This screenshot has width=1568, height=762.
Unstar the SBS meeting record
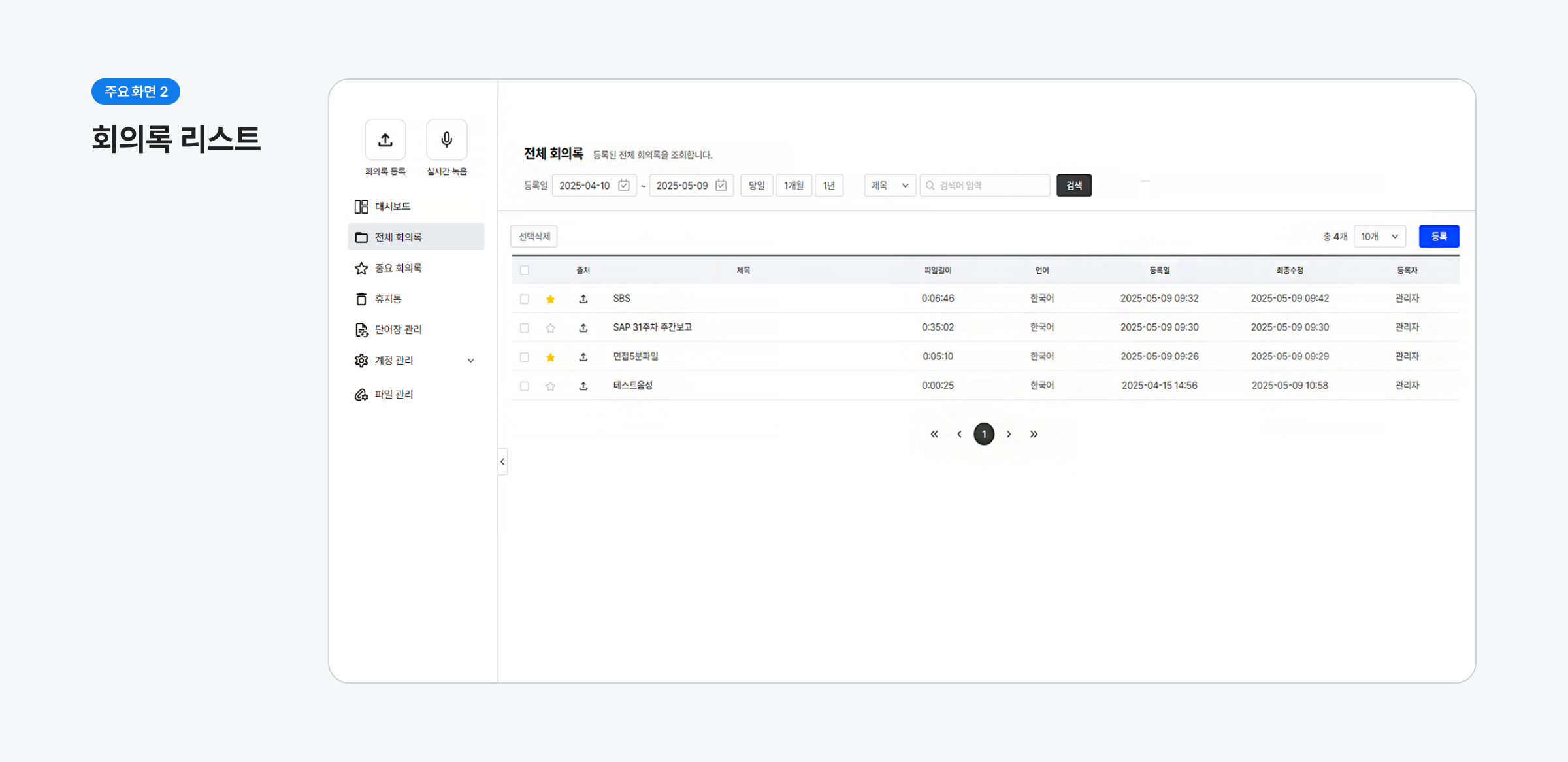click(x=550, y=299)
